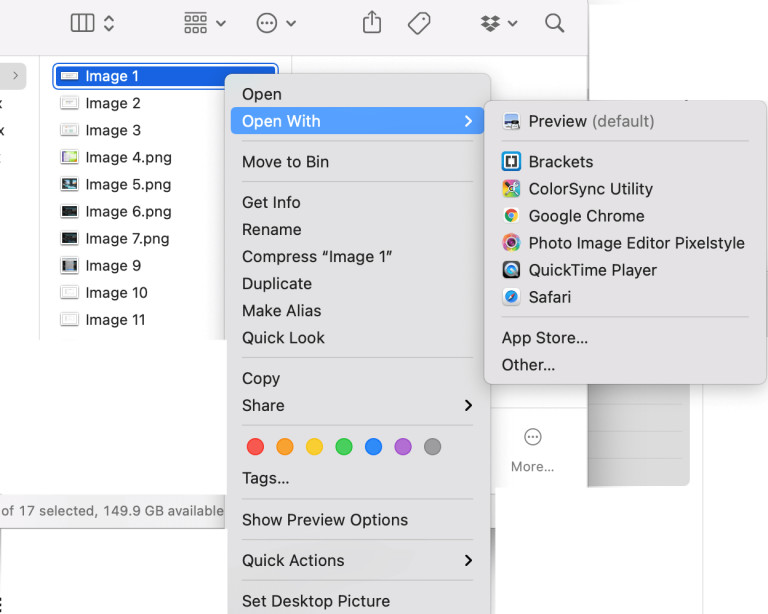Click the Tags icon in toolbar
The width and height of the screenshot is (768, 614).
419,23
